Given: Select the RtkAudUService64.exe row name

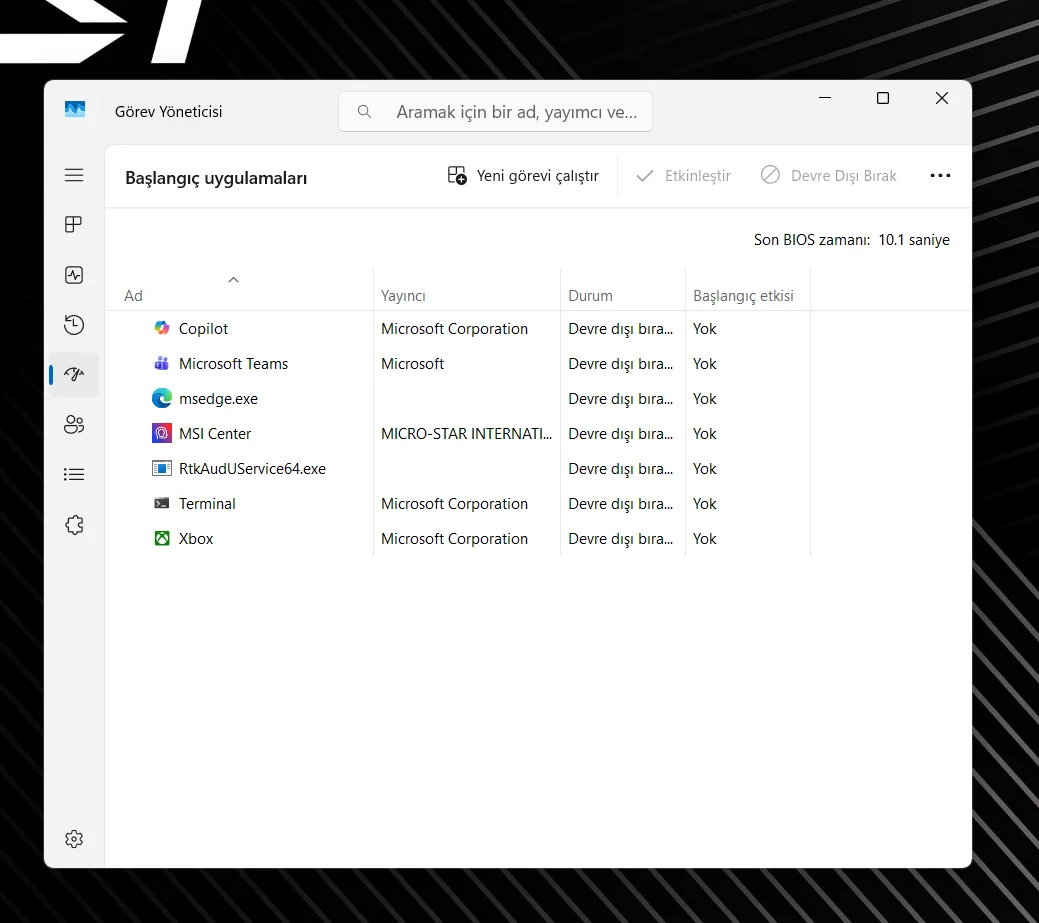Looking at the screenshot, I should click(252, 469).
